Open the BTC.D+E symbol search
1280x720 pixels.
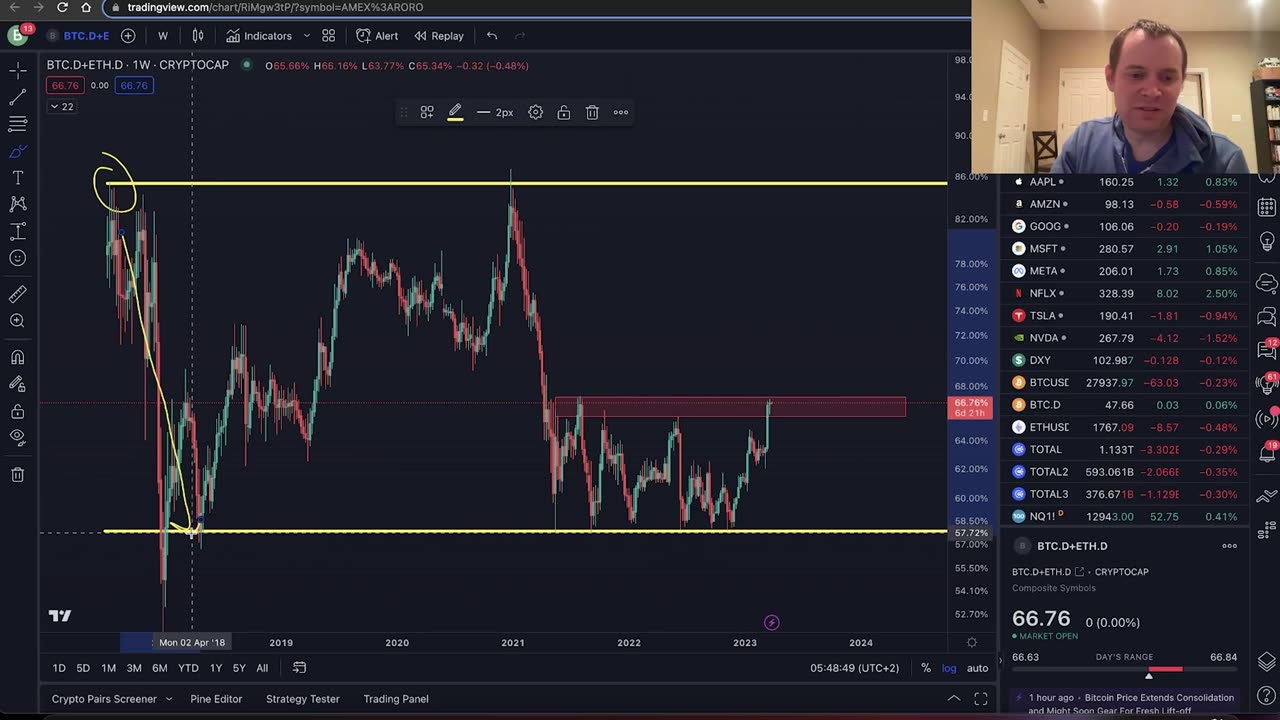80,36
